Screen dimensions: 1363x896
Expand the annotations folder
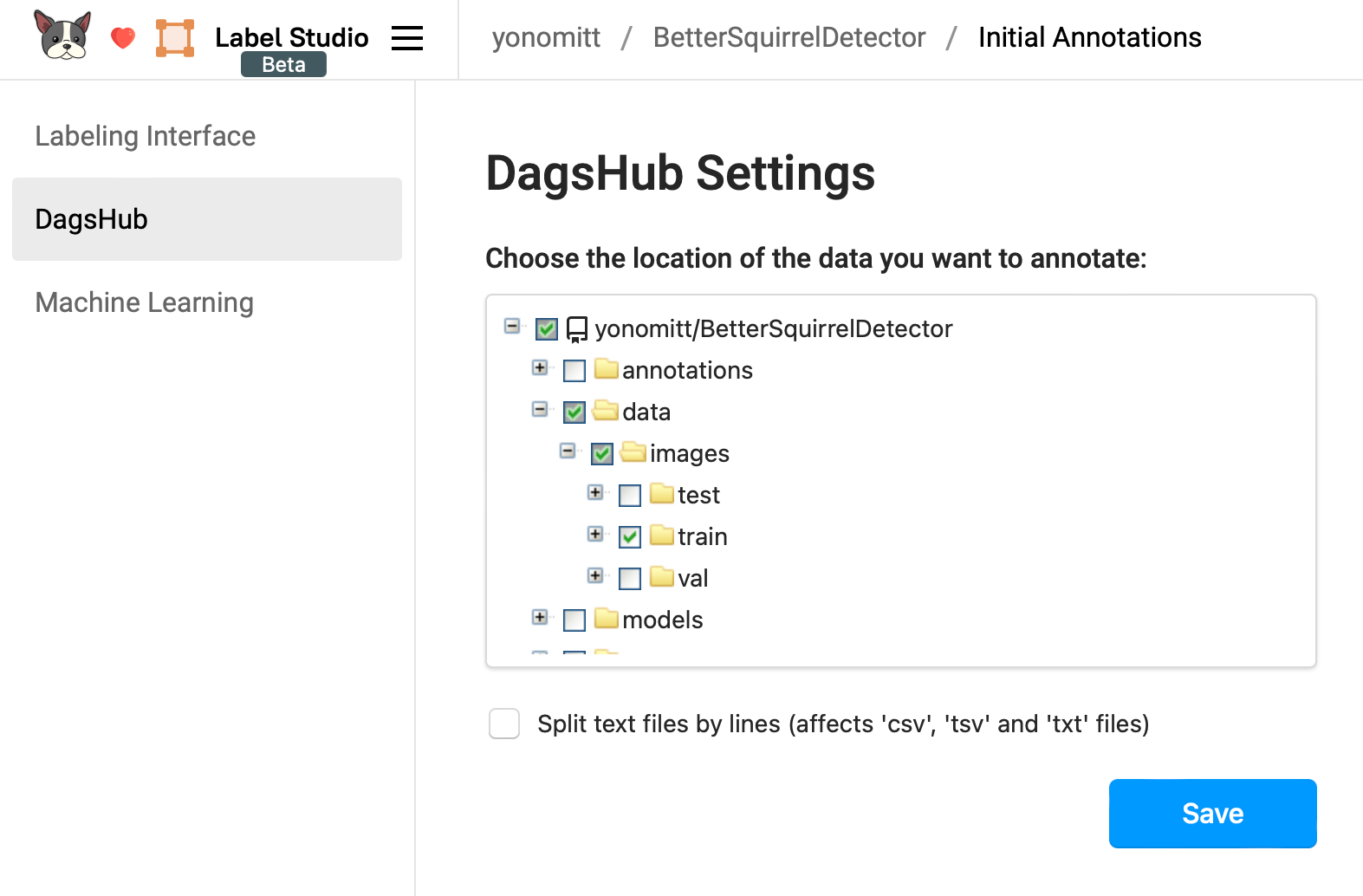(540, 367)
